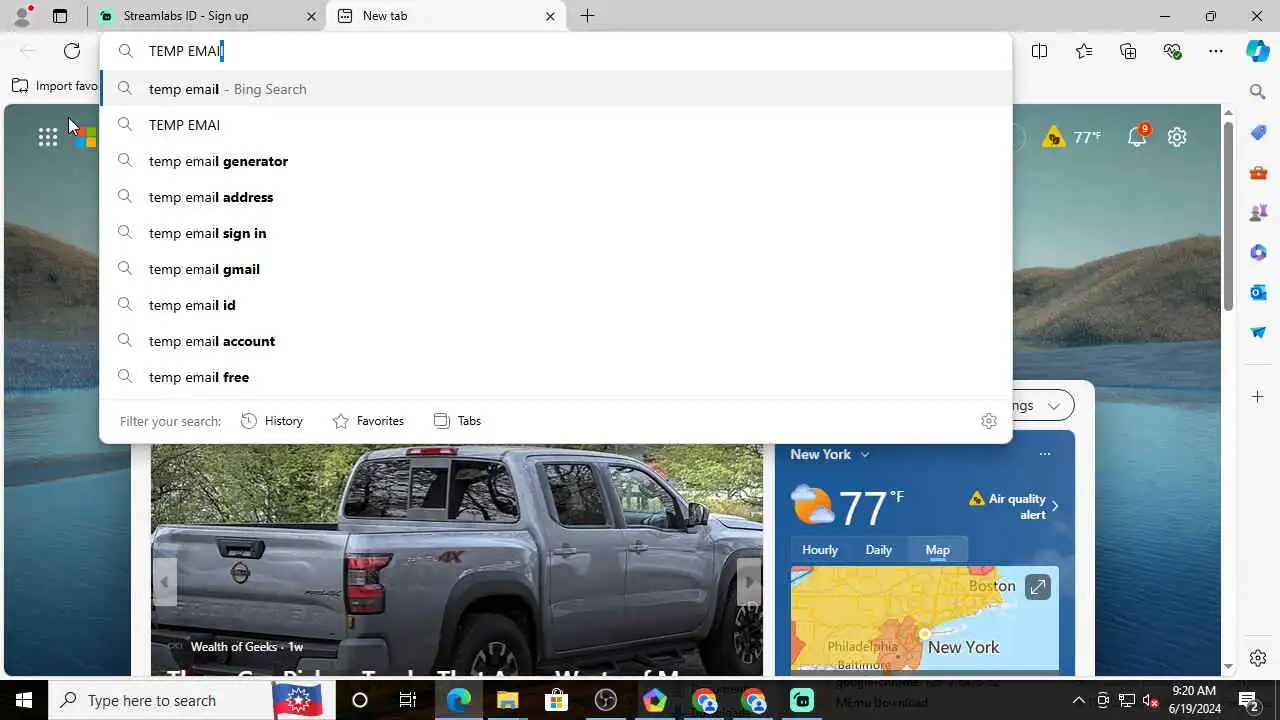The width and height of the screenshot is (1280, 720).
Task: Choose 'temp email sign in' suggestion
Action: click(x=556, y=233)
